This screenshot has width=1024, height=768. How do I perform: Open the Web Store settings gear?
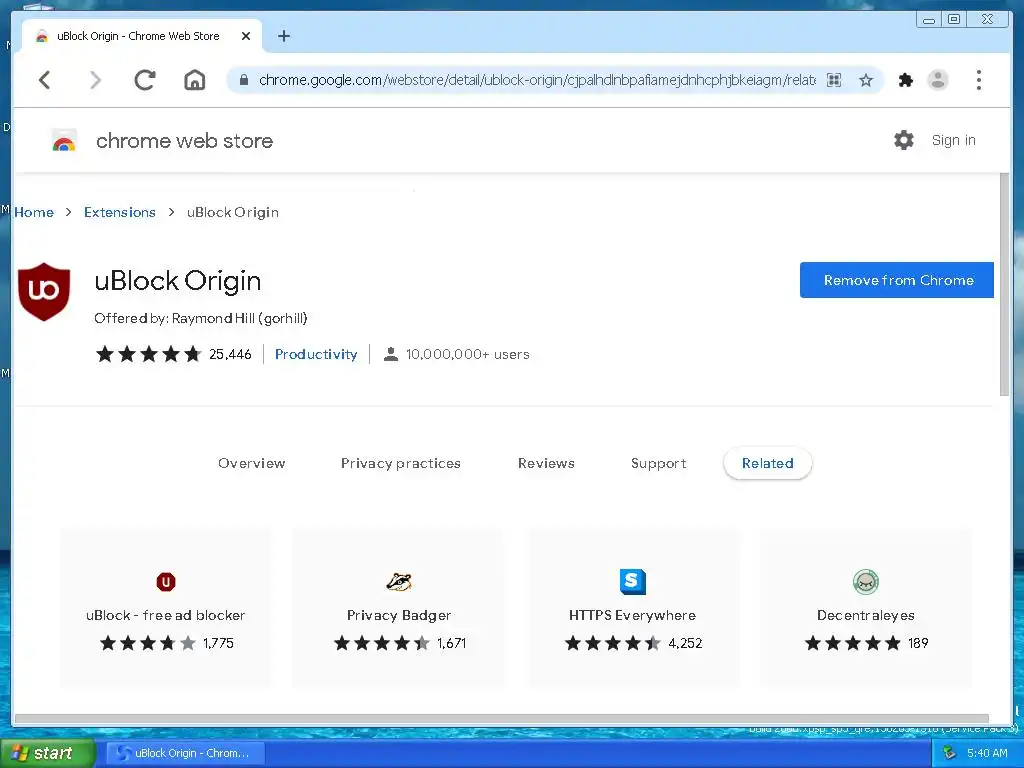pos(904,140)
